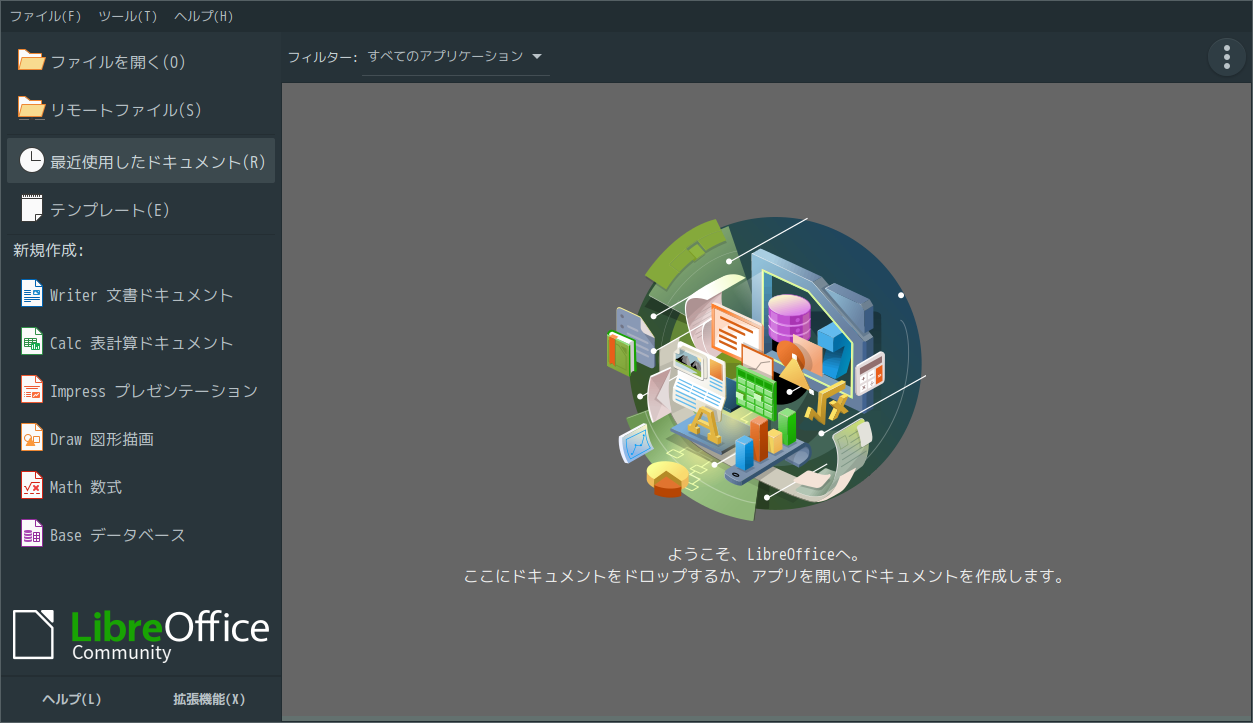
Task: Open the ツール(T) menu
Action: point(128,16)
